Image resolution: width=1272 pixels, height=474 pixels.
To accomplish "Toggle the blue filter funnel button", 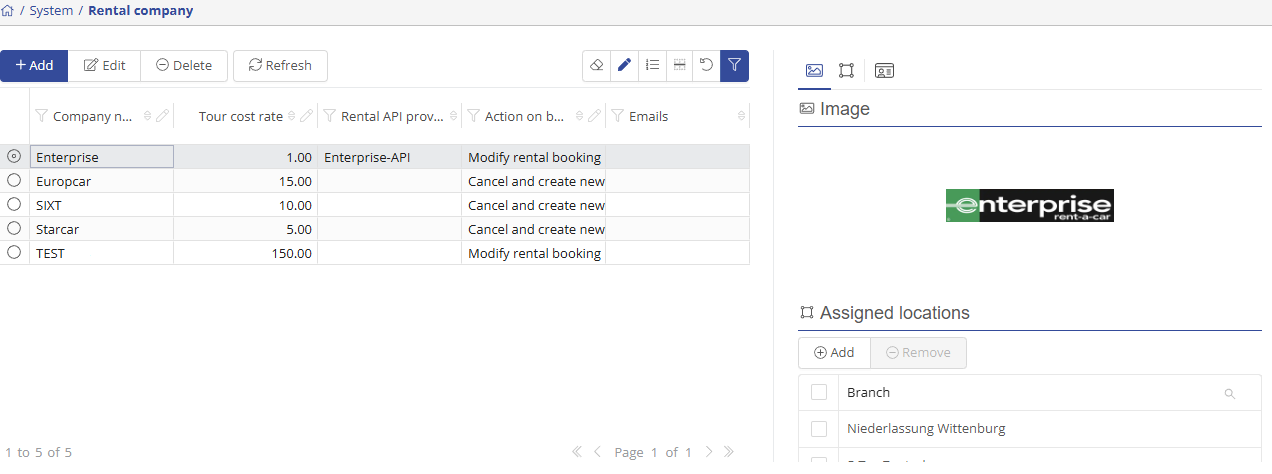I will (x=734, y=66).
